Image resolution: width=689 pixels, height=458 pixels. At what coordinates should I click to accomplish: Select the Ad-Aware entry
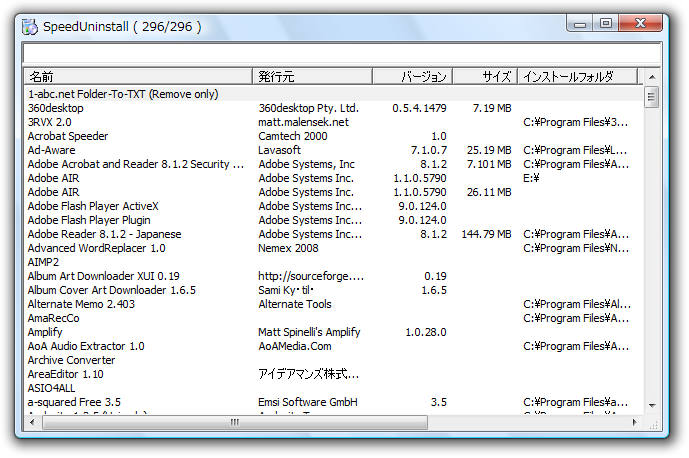coord(51,150)
